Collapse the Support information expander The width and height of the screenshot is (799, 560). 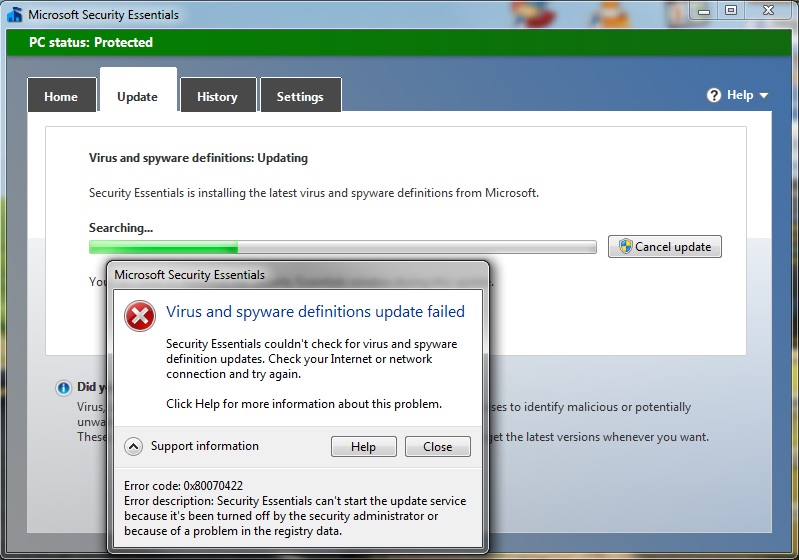pos(134,447)
